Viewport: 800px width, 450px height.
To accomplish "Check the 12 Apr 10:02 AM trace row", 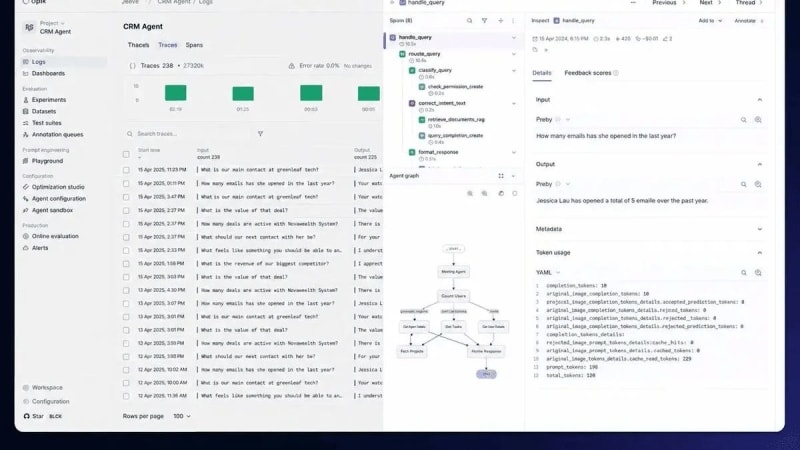I will pos(126,370).
